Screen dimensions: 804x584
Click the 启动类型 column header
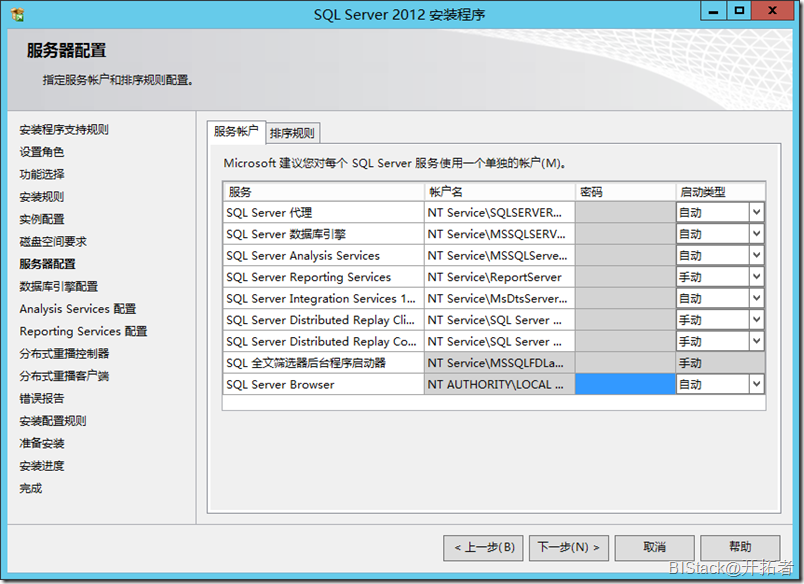click(x=720, y=192)
